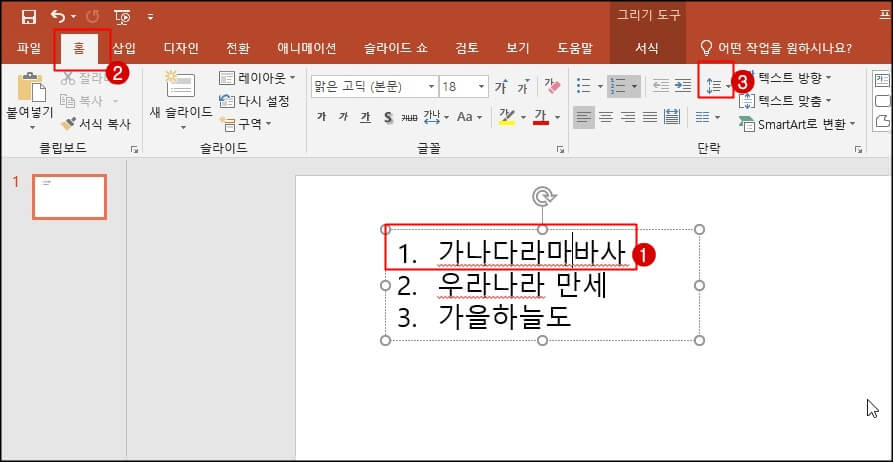The height and width of the screenshot is (462, 893).
Task: Select left text alignment
Action: [x=584, y=117]
